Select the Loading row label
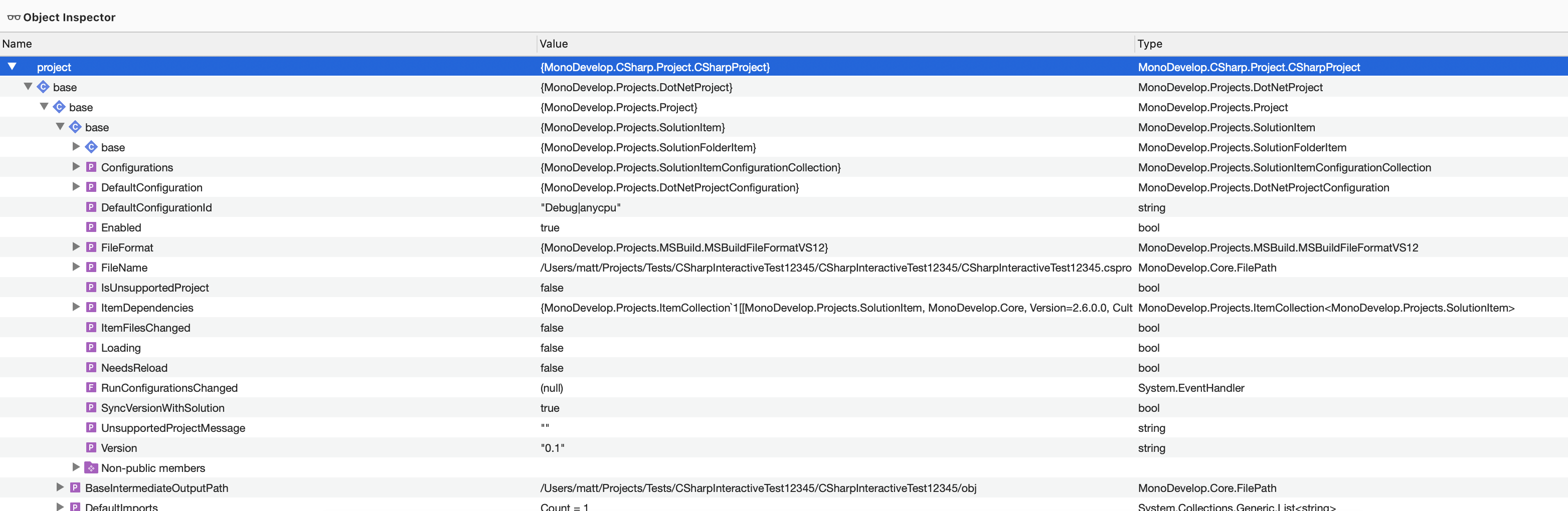 (120, 348)
